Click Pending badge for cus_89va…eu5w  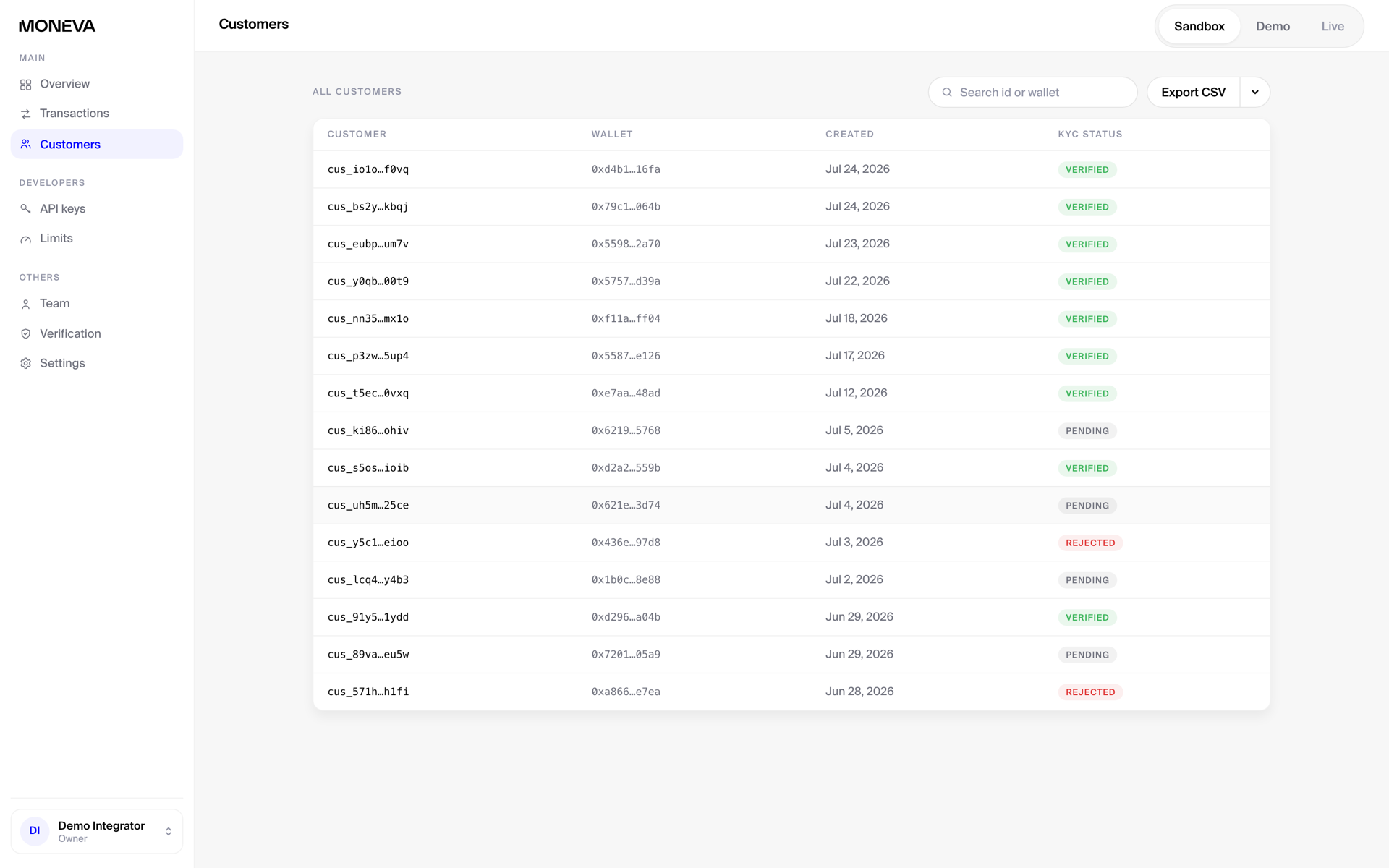click(1087, 655)
